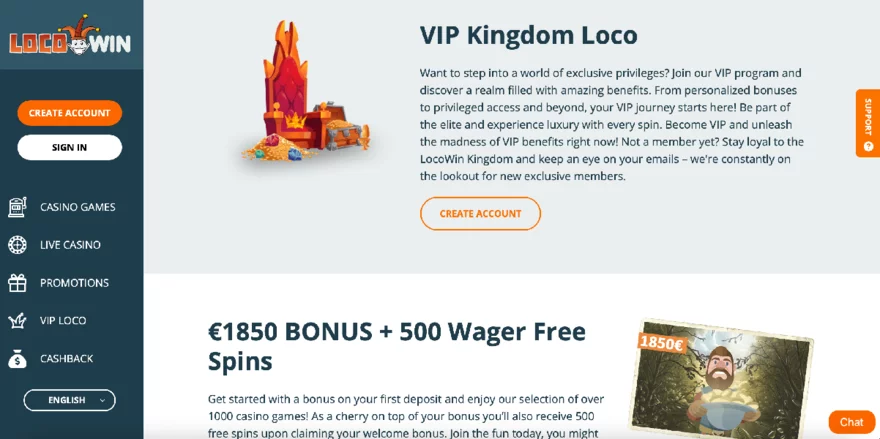Click the question mark on Support tab
The height and width of the screenshot is (439, 880).
coord(868,147)
